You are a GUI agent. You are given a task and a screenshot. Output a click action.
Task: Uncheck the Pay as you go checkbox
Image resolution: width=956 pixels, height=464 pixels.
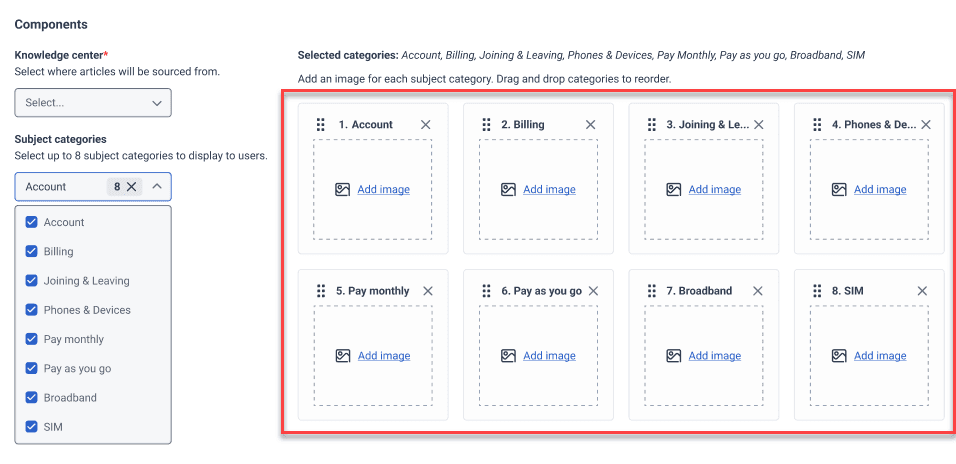point(32,368)
